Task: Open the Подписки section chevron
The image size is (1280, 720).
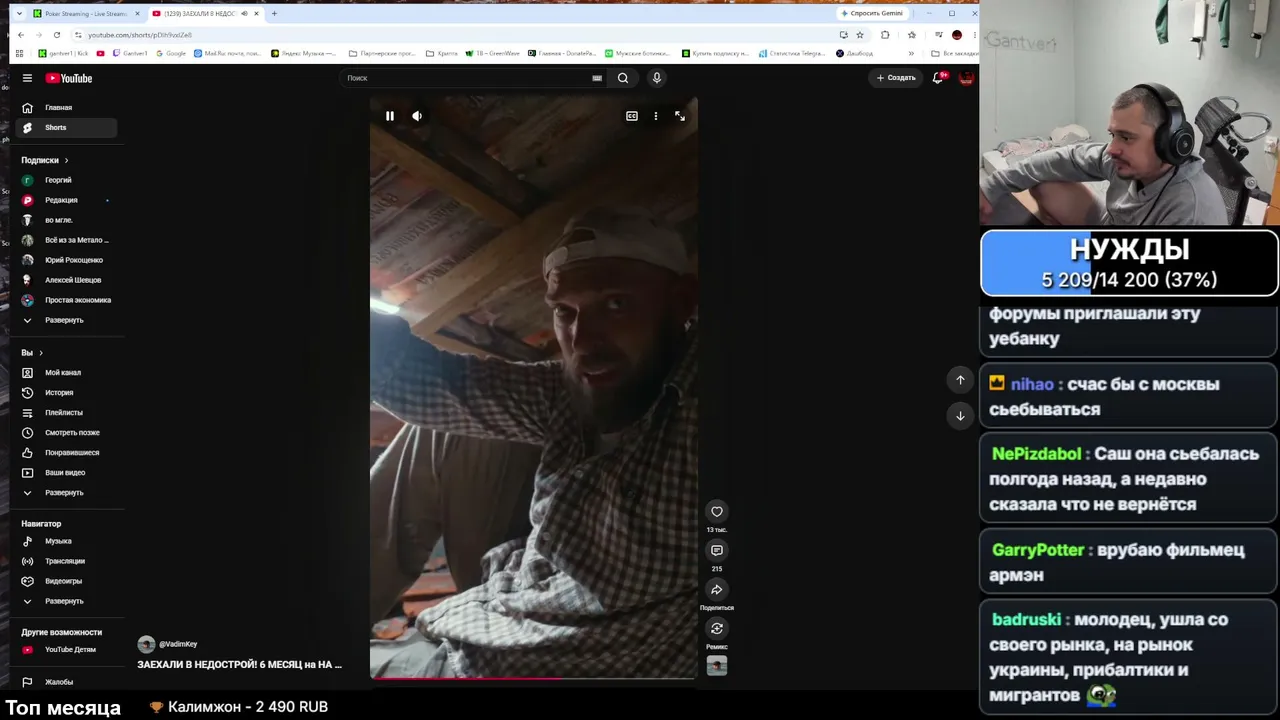Action: click(x=66, y=160)
